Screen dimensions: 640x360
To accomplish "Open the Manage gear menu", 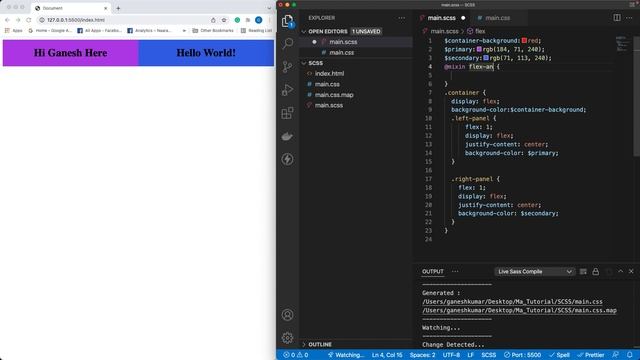I will click(288, 338).
